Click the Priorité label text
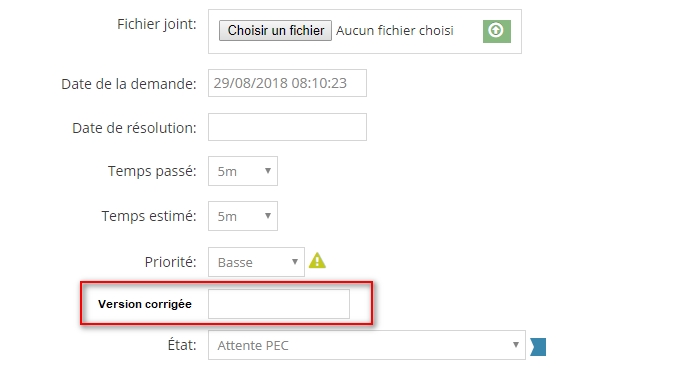 coord(171,262)
